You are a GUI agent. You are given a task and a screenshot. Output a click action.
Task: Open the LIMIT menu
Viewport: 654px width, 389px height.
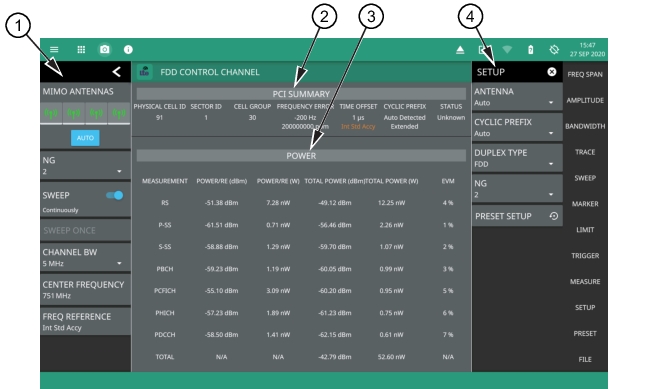(585, 230)
